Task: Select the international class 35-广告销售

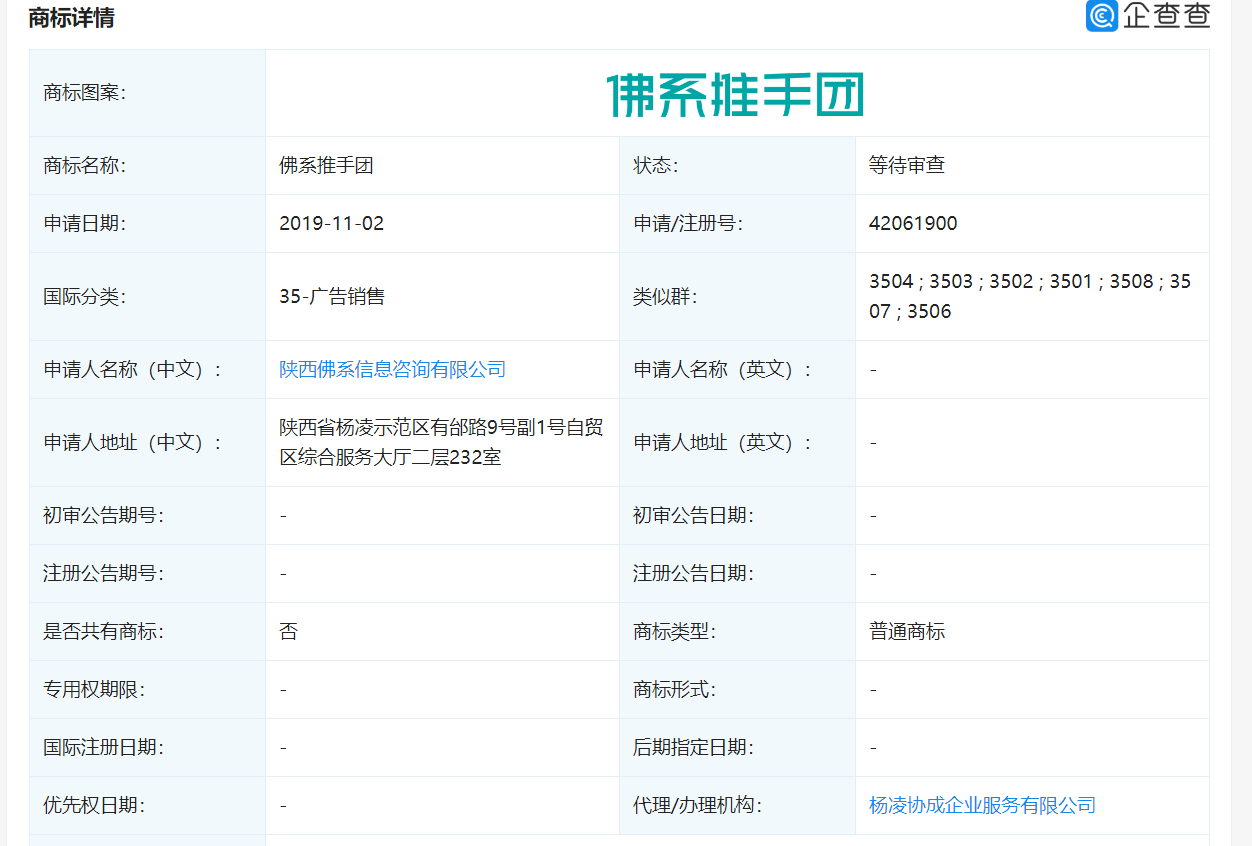Action: [332, 296]
